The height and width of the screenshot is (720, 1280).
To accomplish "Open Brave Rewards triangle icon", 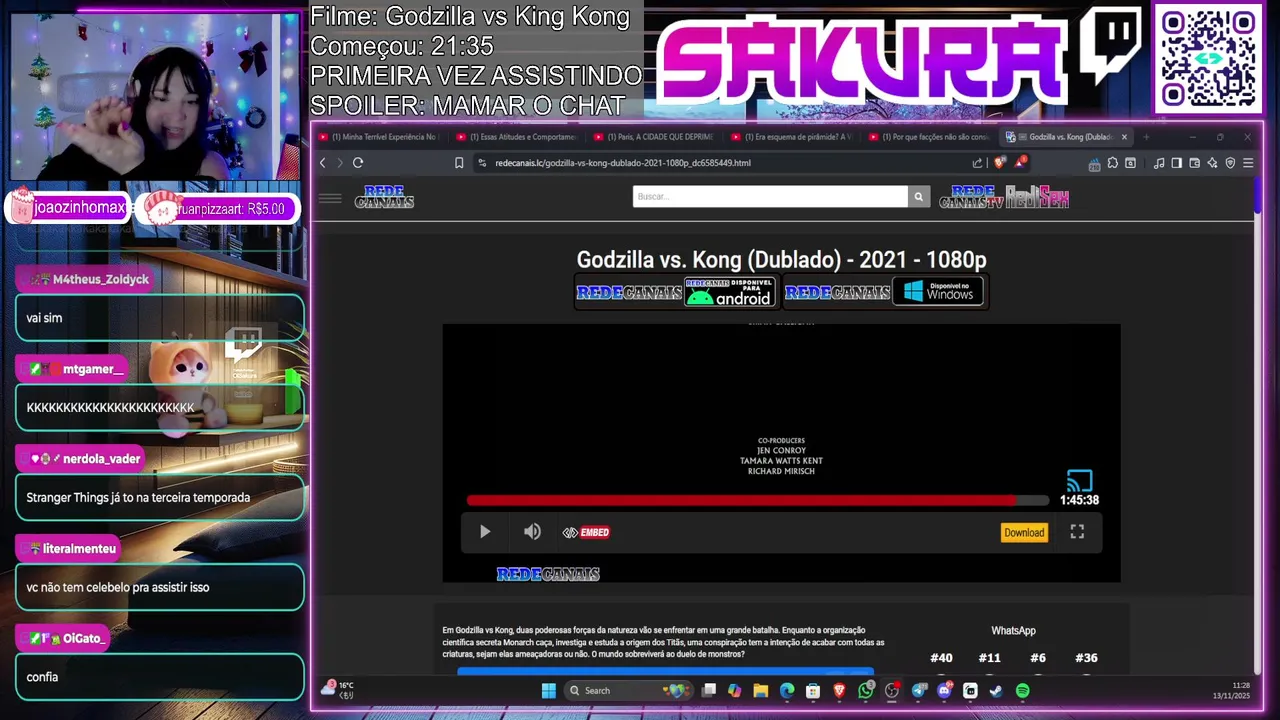I will [x=1021, y=163].
